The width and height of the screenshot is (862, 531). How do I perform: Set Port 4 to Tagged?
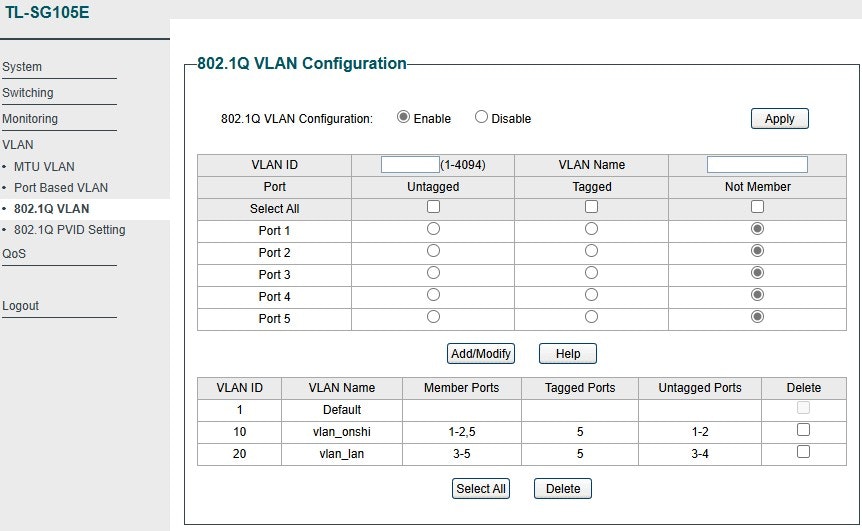pyautogui.click(x=592, y=295)
